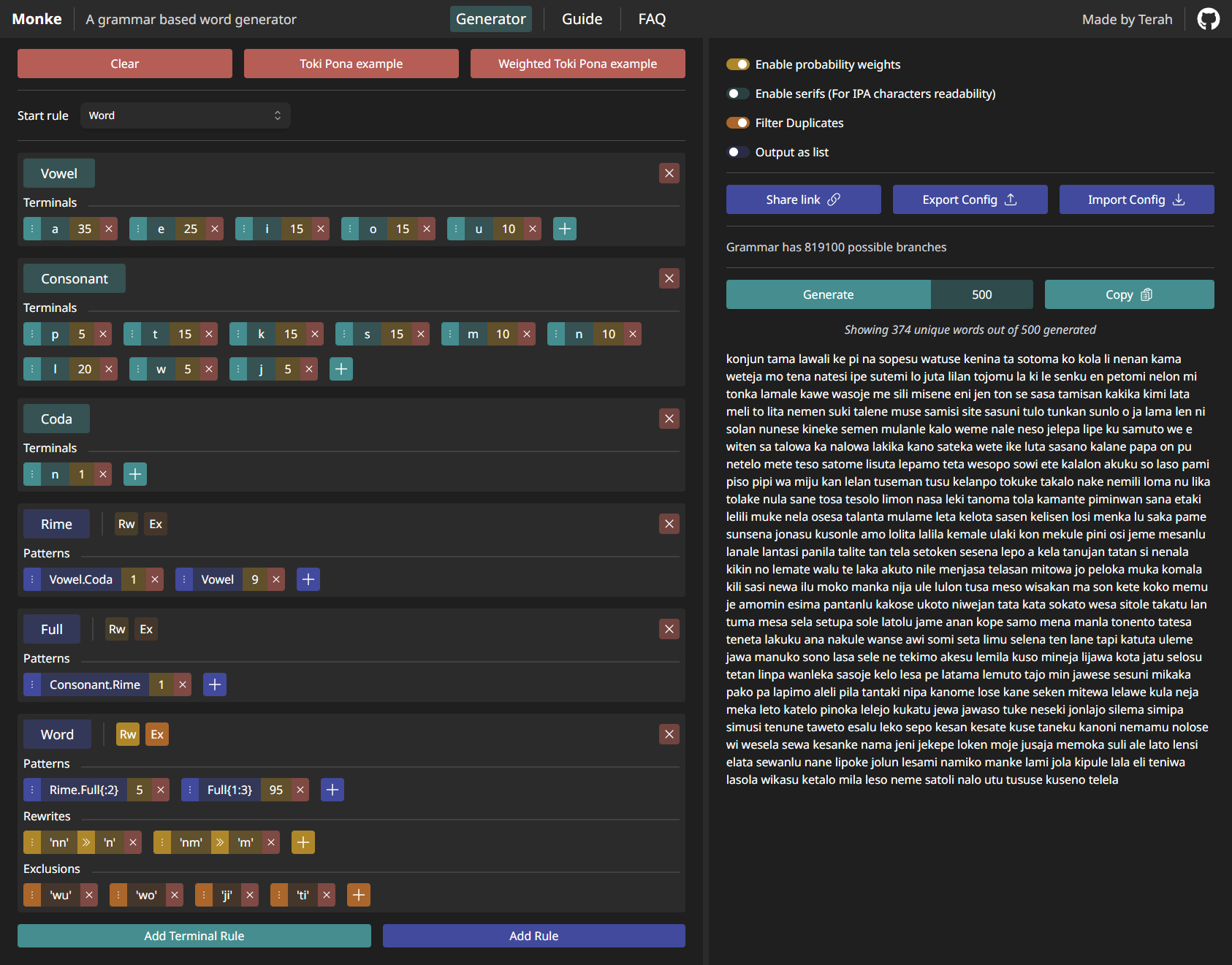Toggle Ex option on Rime rule
This screenshot has width=1232, height=965.
[156, 524]
